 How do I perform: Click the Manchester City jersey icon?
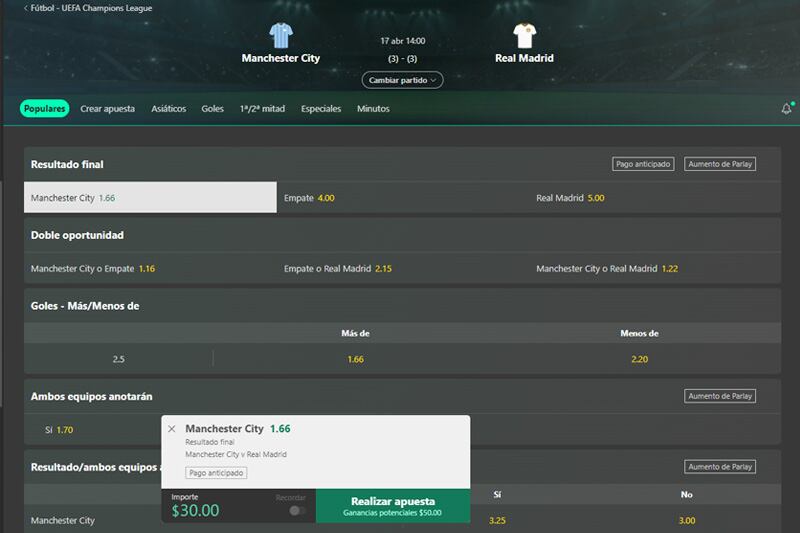click(281, 35)
